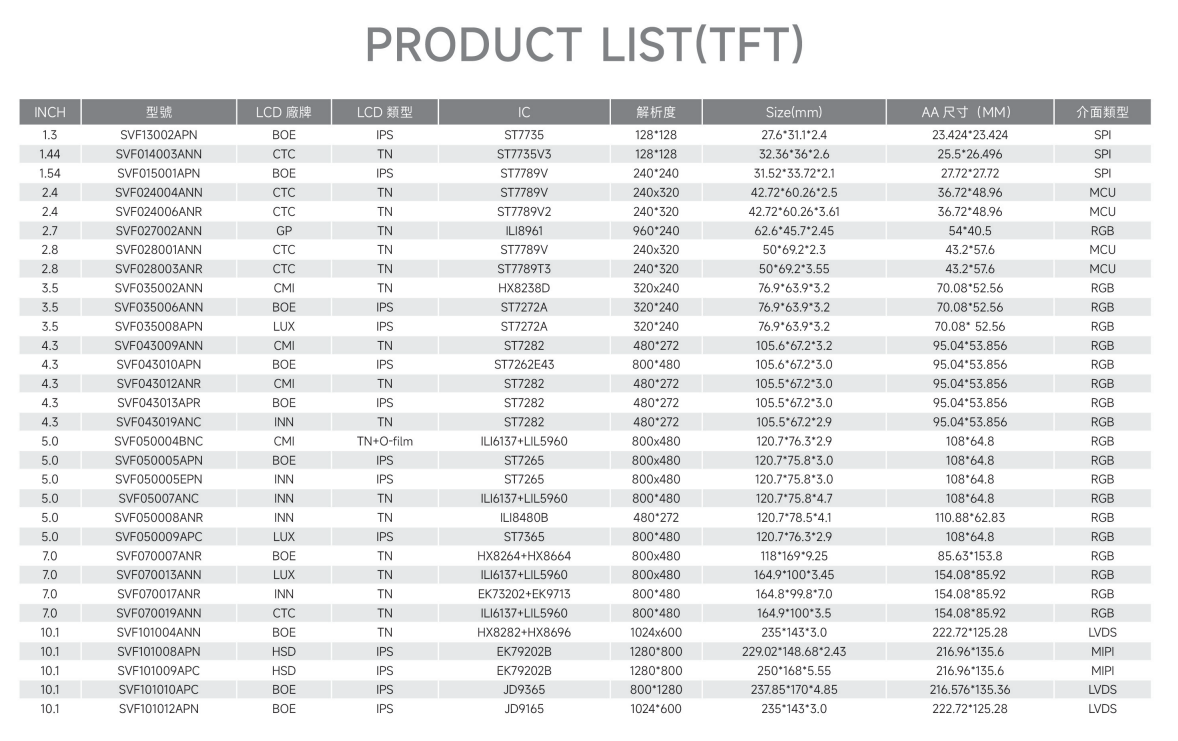Viewport: 1178px width, 741px height.
Task: Click the PRODUCT LIST(TFT) title
Action: (x=584, y=44)
